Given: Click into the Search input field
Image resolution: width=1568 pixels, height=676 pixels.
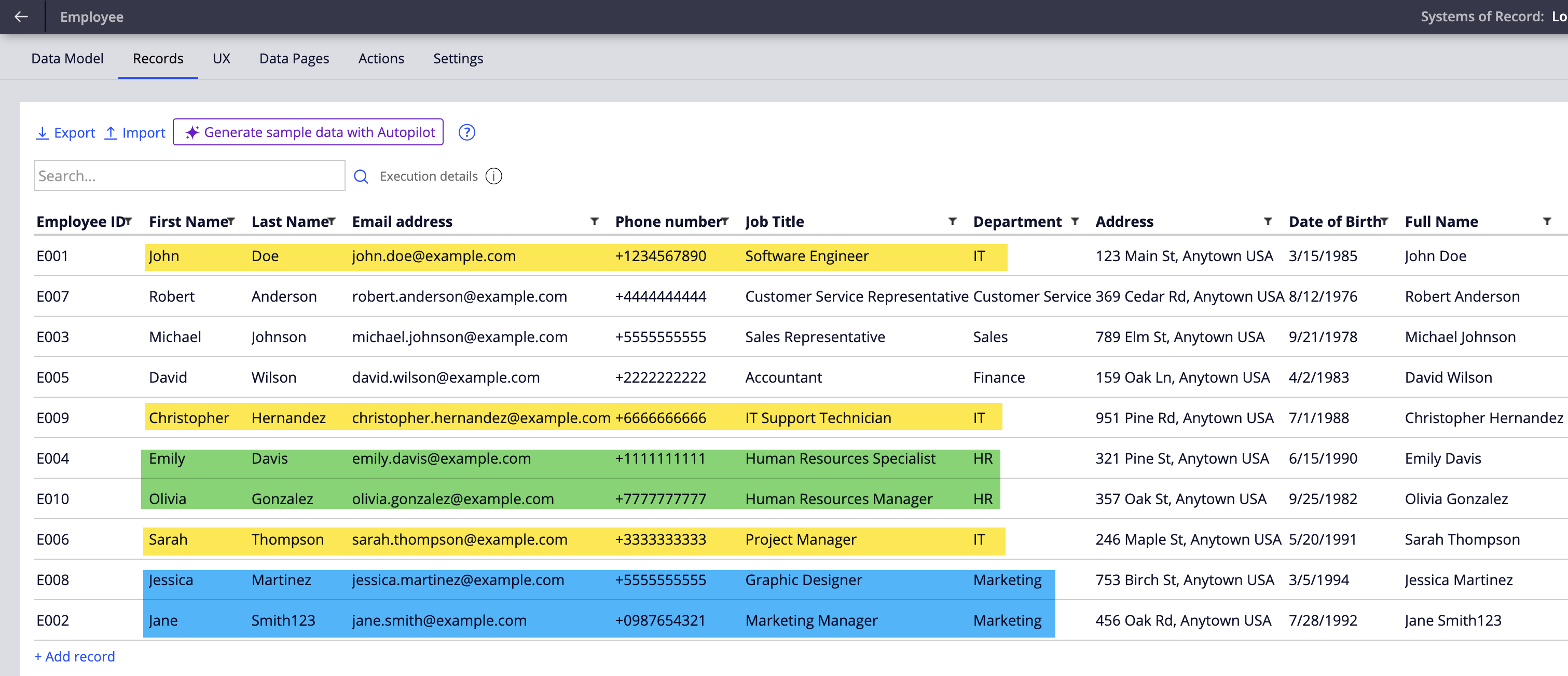Looking at the screenshot, I should [189, 176].
